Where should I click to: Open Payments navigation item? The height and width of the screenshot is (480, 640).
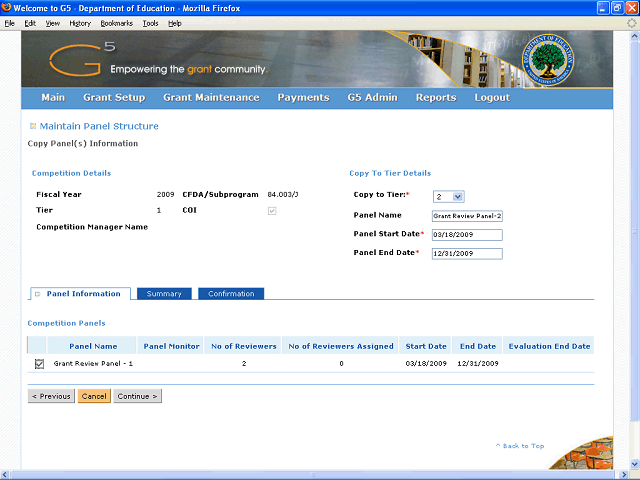pyautogui.click(x=303, y=98)
